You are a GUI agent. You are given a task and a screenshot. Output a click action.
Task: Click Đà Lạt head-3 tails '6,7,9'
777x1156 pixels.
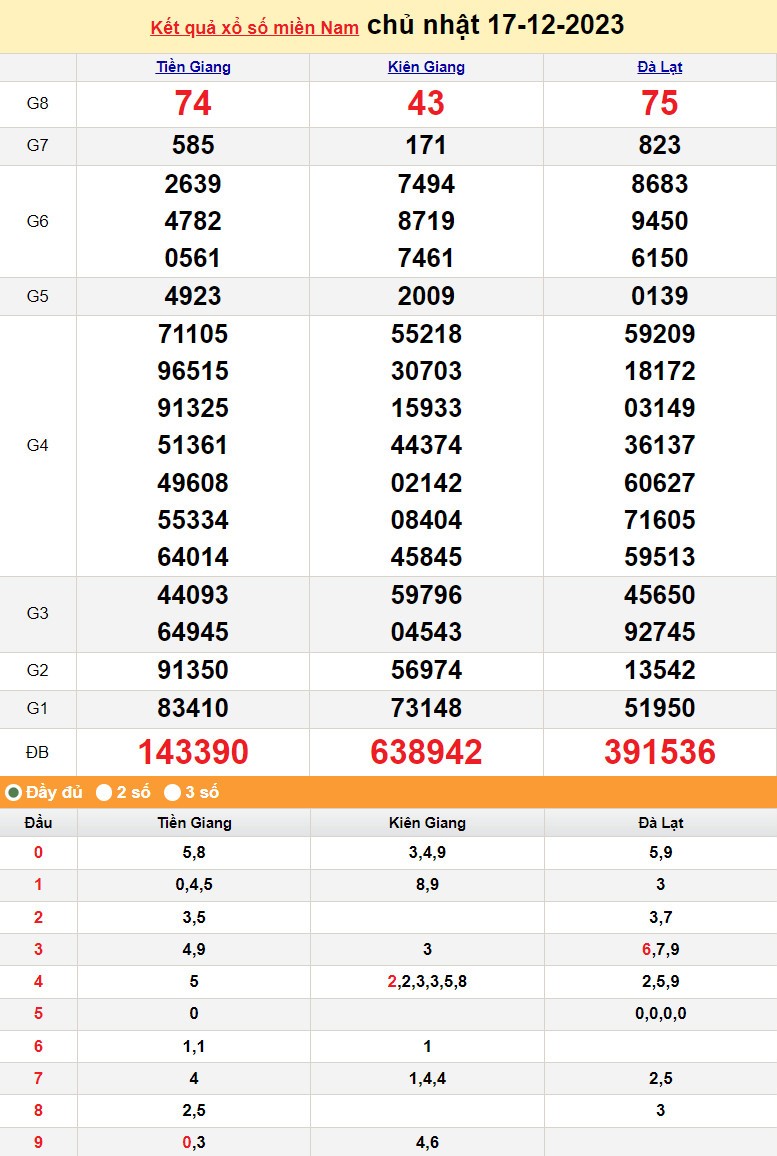click(661, 950)
